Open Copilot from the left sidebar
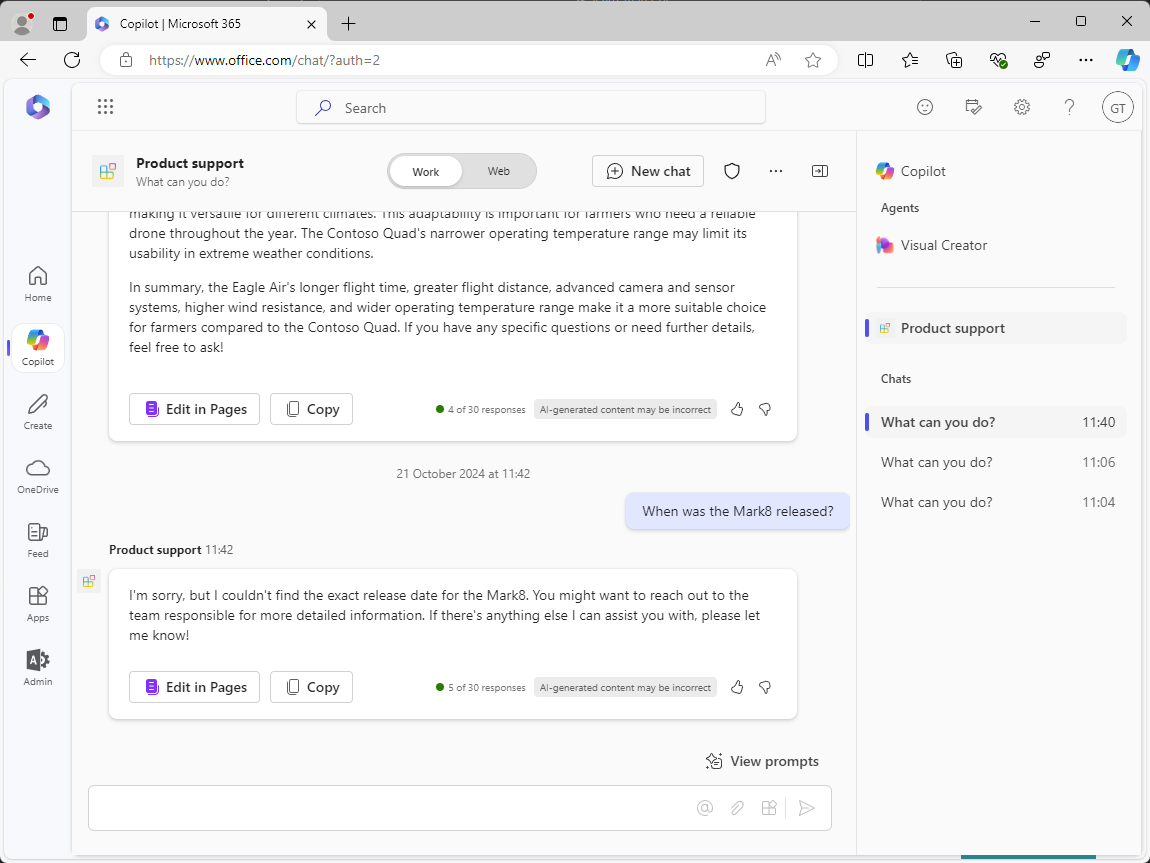The height and width of the screenshot is (863, 1150). point(38,348)
